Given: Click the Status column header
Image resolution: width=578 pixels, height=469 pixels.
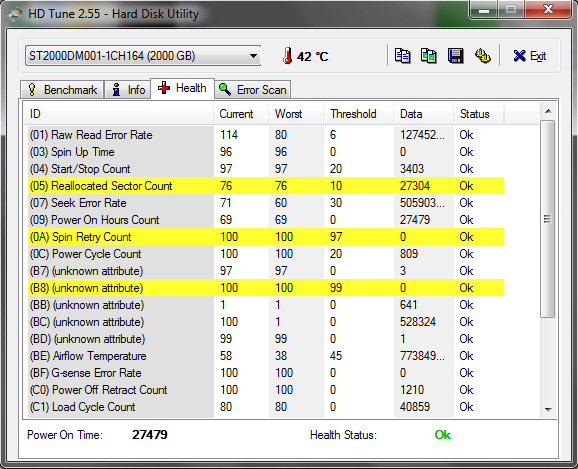Looking at the screenshot, I should (x=478, y=114).
